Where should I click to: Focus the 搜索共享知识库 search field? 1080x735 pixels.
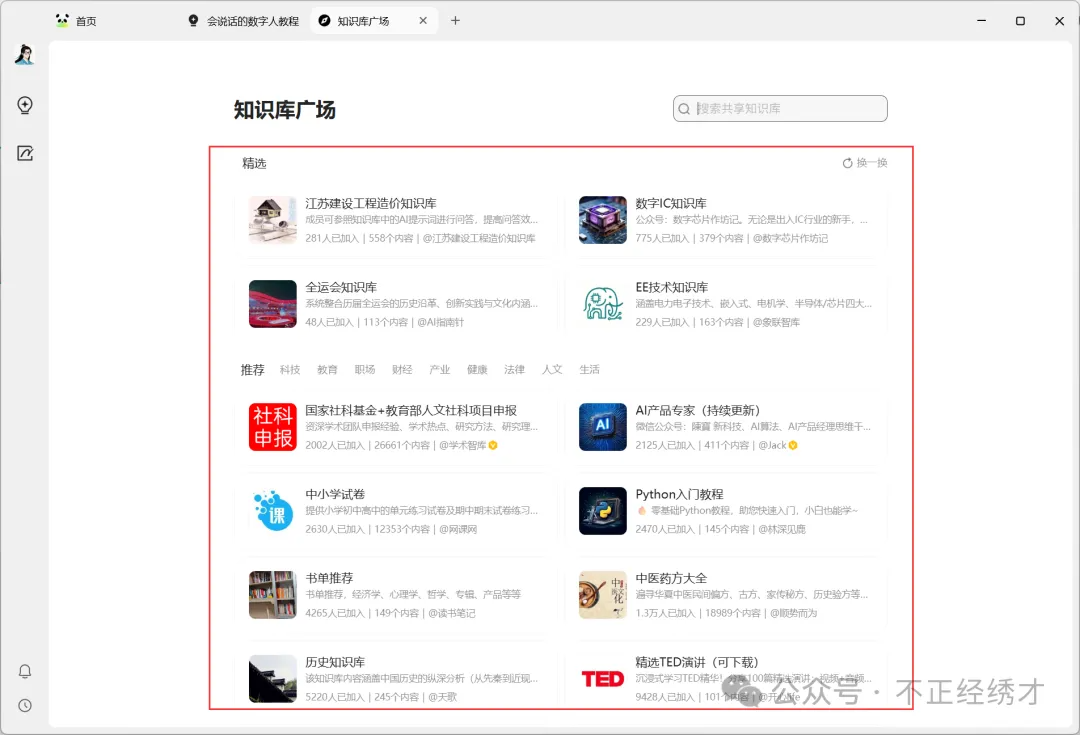pyautogui.click(x=780, y=109)
